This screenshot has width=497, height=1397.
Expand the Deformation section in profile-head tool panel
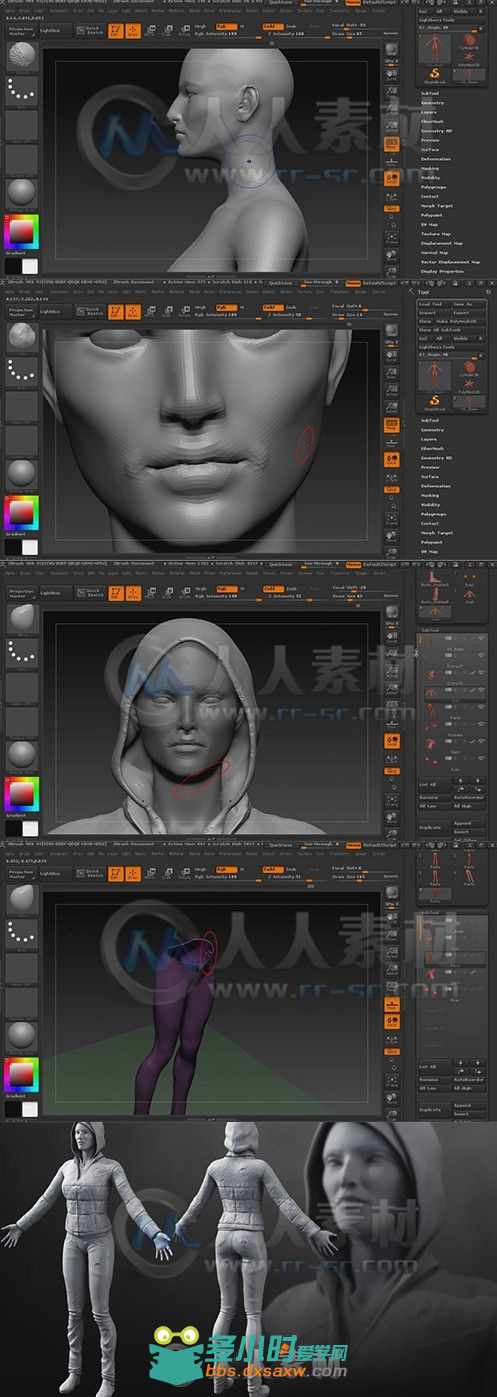click(435, 159)
